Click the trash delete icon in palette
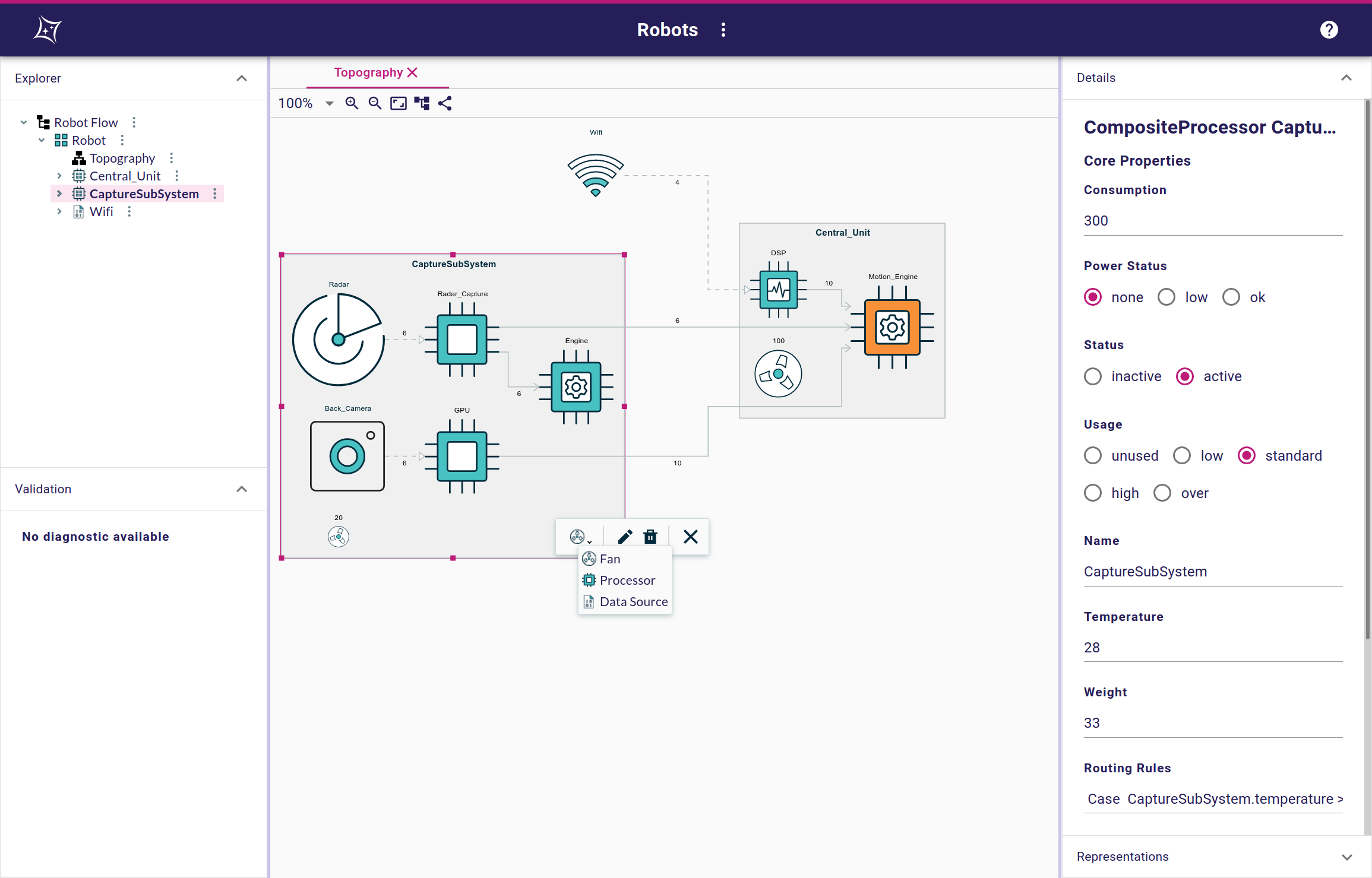The width and height of the screenshot is (1372, 878). 650,537
